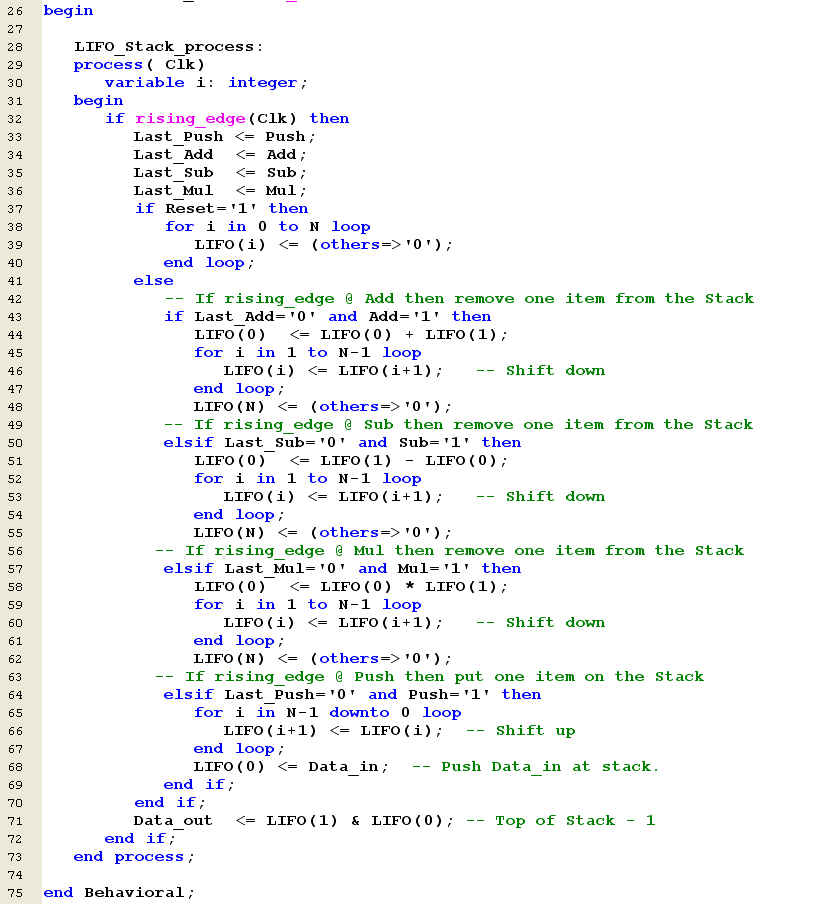Click line number 50 in the gutter
The height and width of the screenshot is (904, 813).
click(x=15, y=443)
